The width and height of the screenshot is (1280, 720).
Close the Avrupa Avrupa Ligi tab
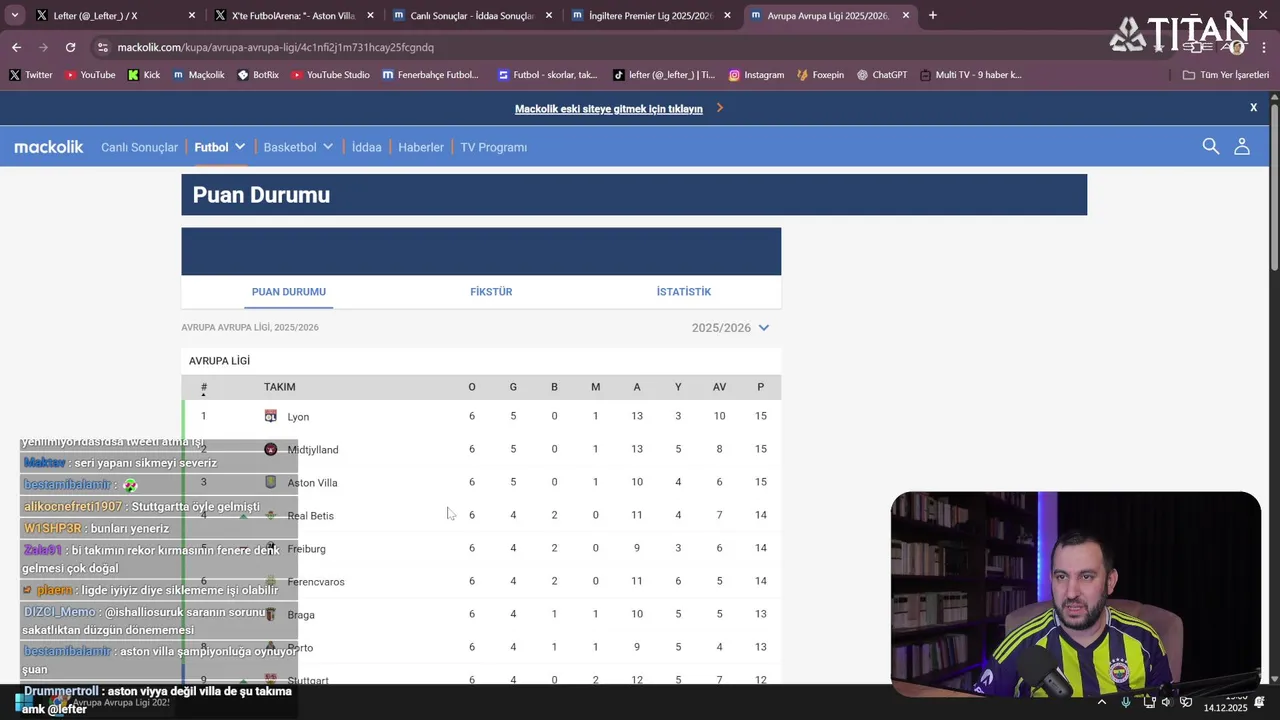[x=906, y=15]
